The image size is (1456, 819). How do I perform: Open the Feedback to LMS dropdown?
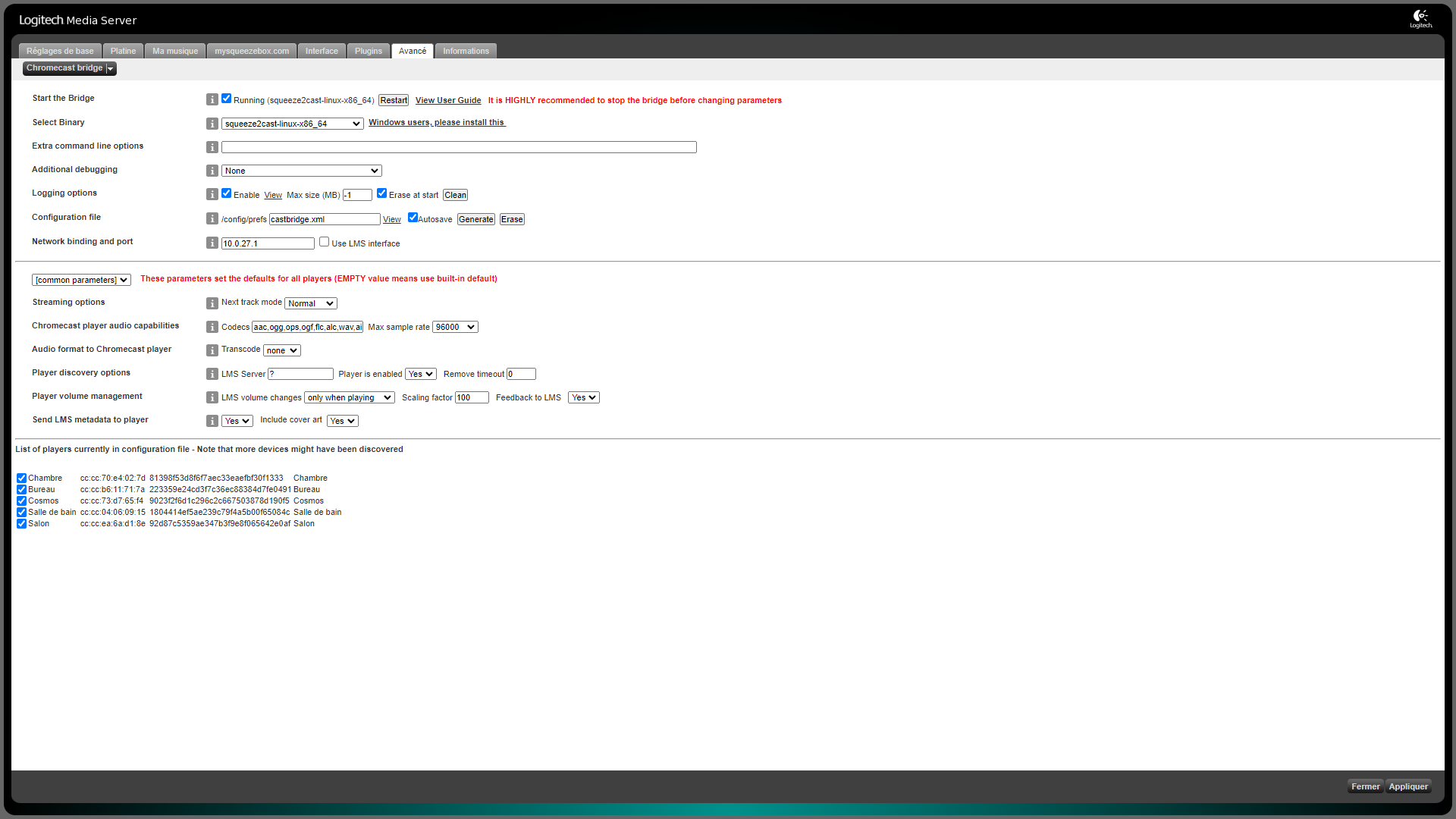[584, 397]
